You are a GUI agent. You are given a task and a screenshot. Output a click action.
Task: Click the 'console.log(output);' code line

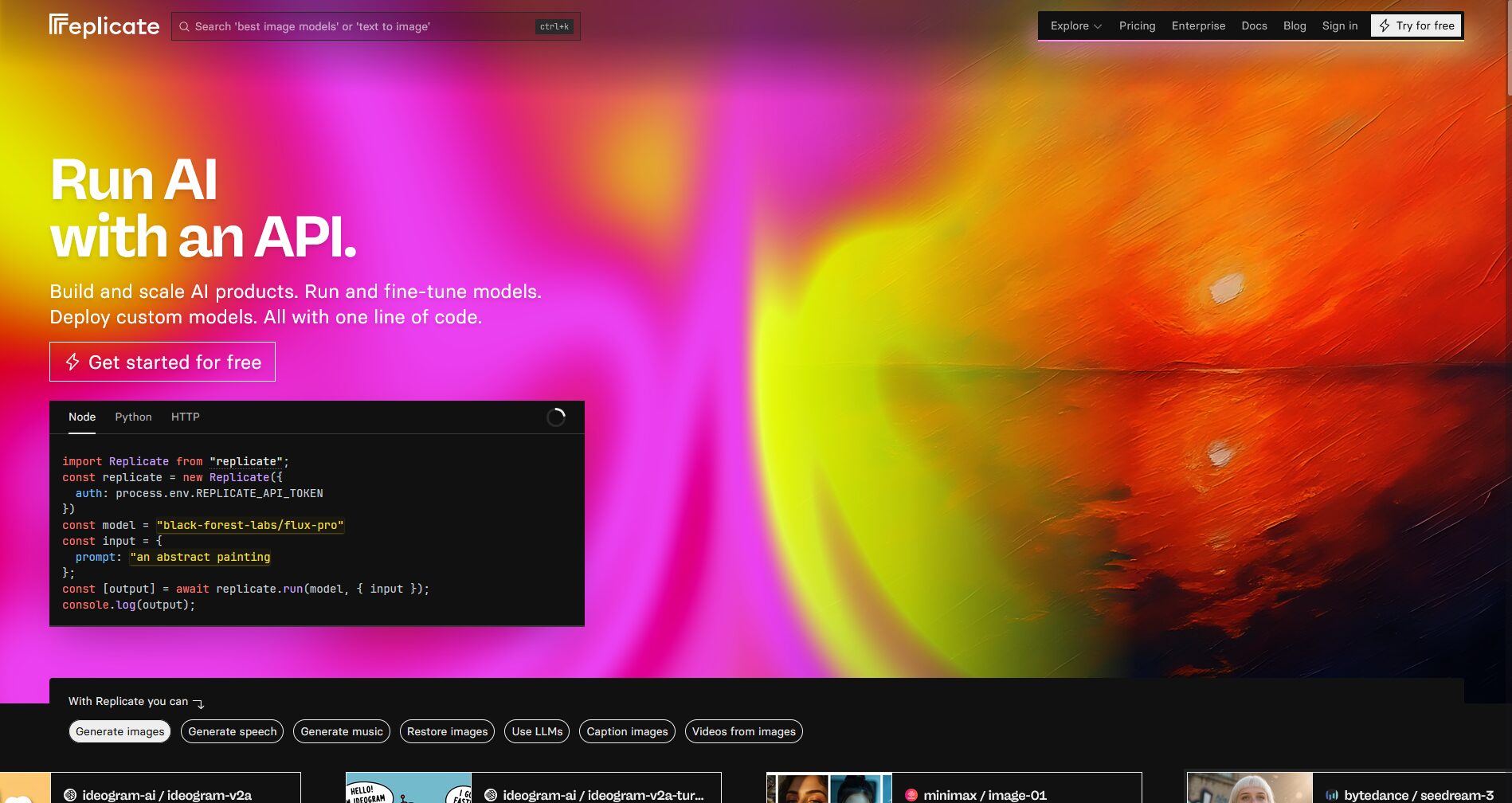click(x=128, y=605)
